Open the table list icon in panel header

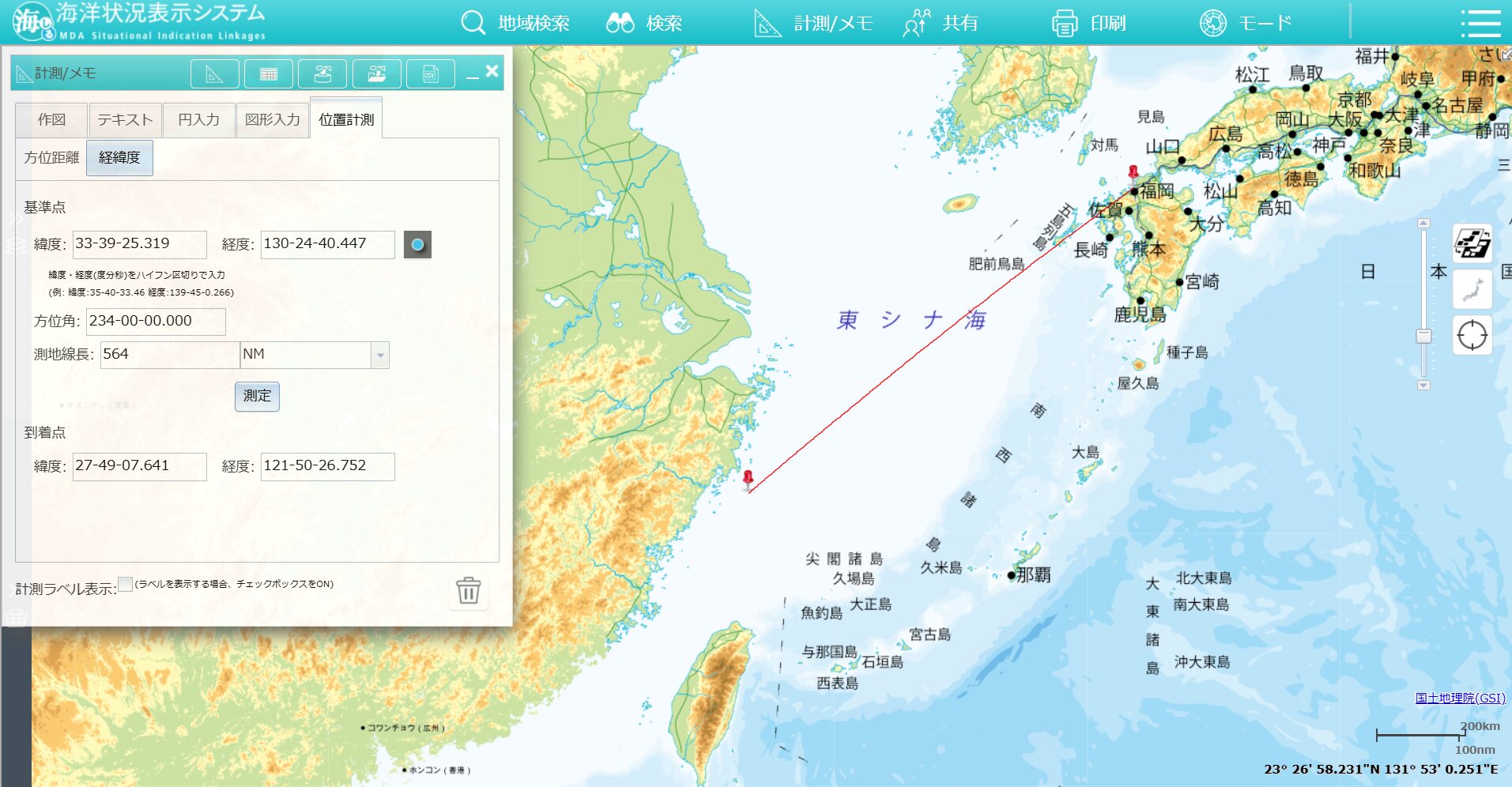coord(269,74)
